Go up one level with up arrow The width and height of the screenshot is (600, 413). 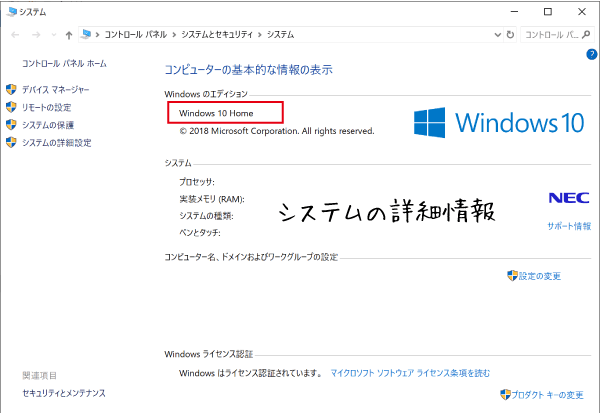click(69, 35)
